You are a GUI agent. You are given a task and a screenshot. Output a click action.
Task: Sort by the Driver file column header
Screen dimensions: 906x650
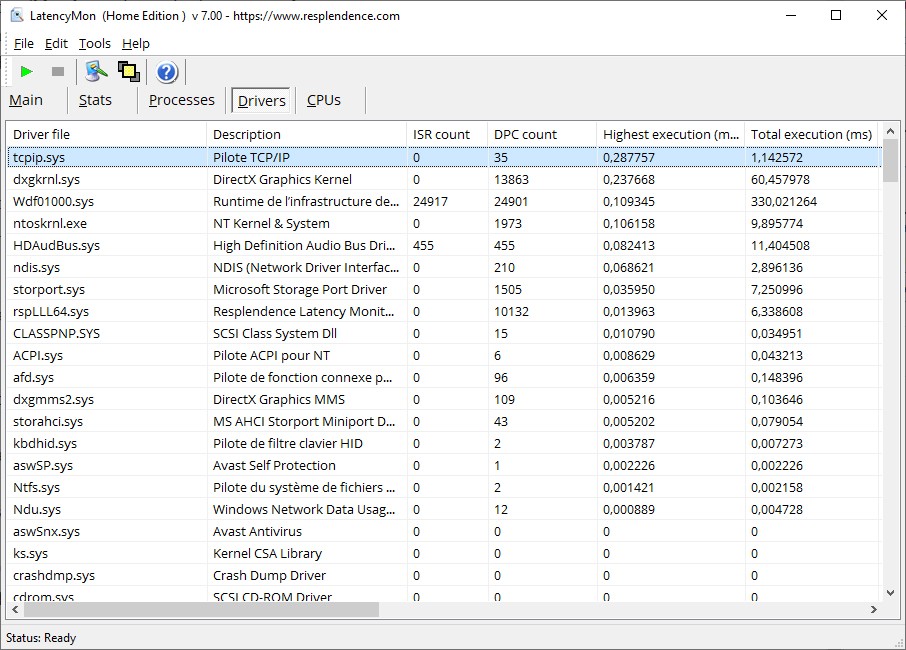[42, 134]
